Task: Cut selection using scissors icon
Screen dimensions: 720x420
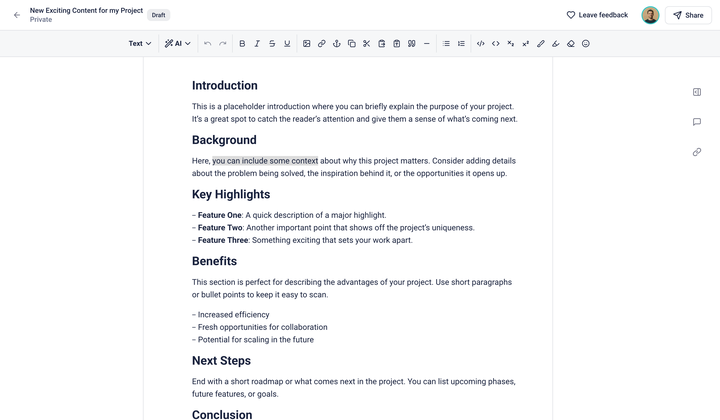Action: 366,44
